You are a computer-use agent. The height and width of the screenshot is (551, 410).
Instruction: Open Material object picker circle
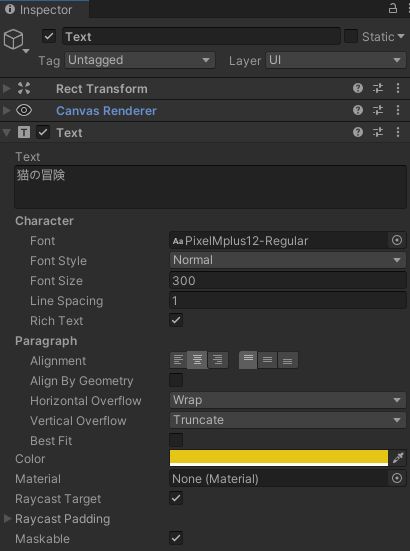pyautogui.click(x=397, y=478)
